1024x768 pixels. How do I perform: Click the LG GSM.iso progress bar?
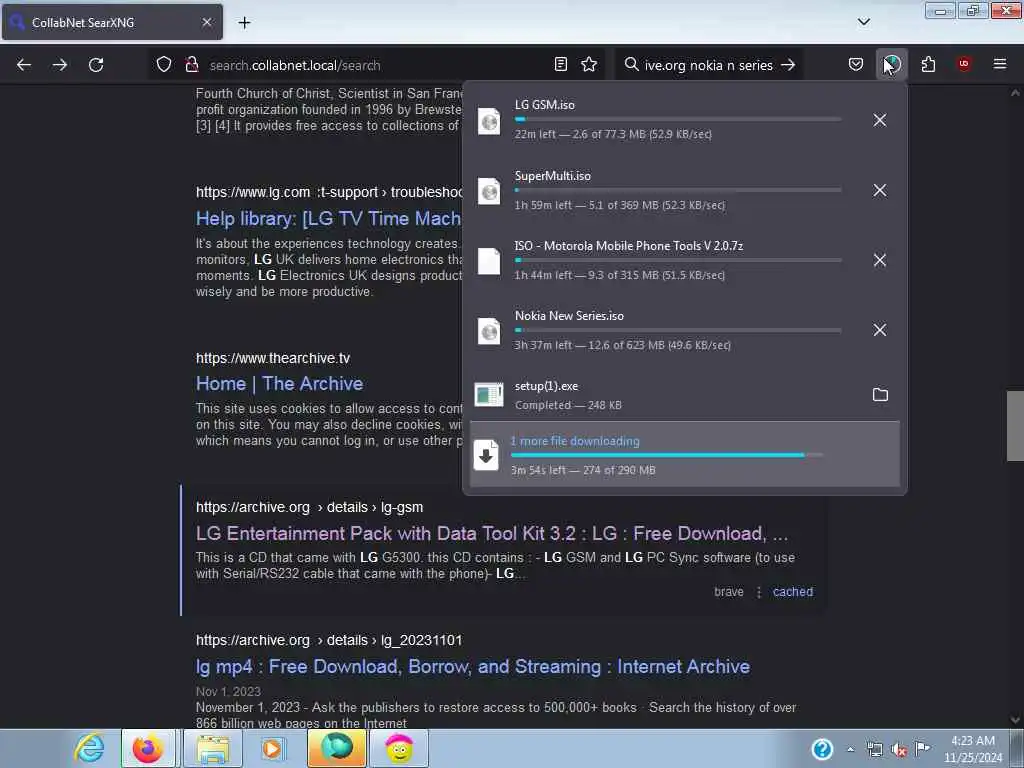pos(678,120)
